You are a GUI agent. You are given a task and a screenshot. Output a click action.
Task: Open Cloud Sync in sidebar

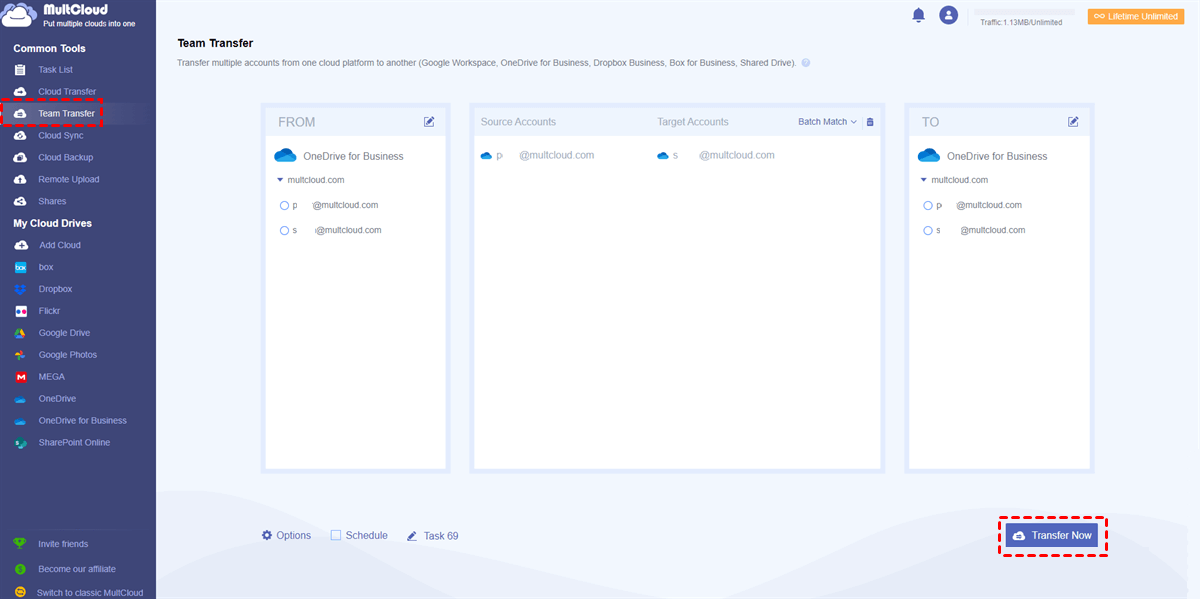[x=61, y=136]
